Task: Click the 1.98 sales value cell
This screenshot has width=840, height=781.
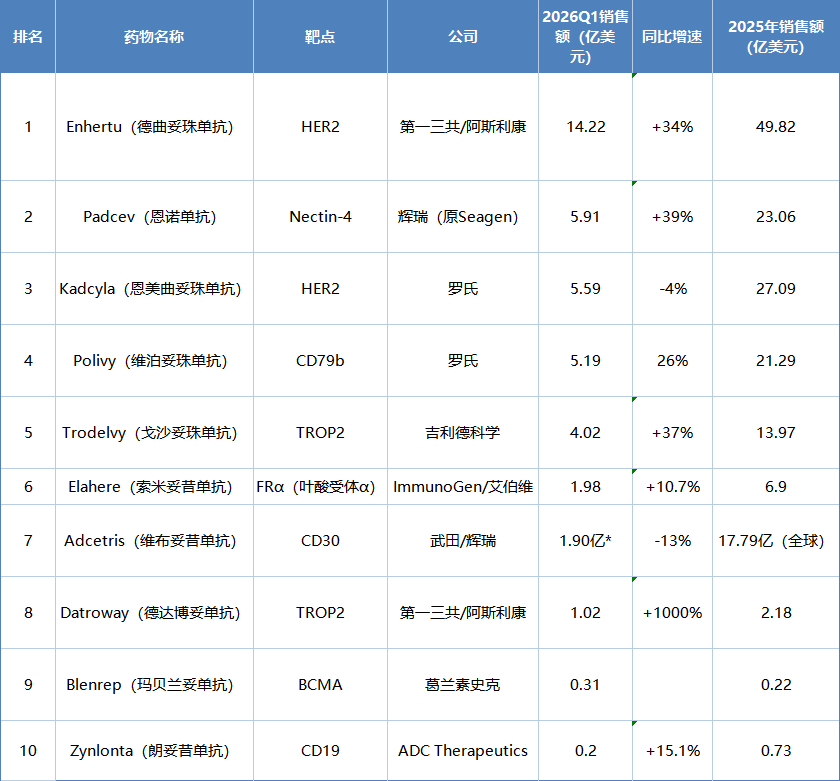Action: pos(586,487)
